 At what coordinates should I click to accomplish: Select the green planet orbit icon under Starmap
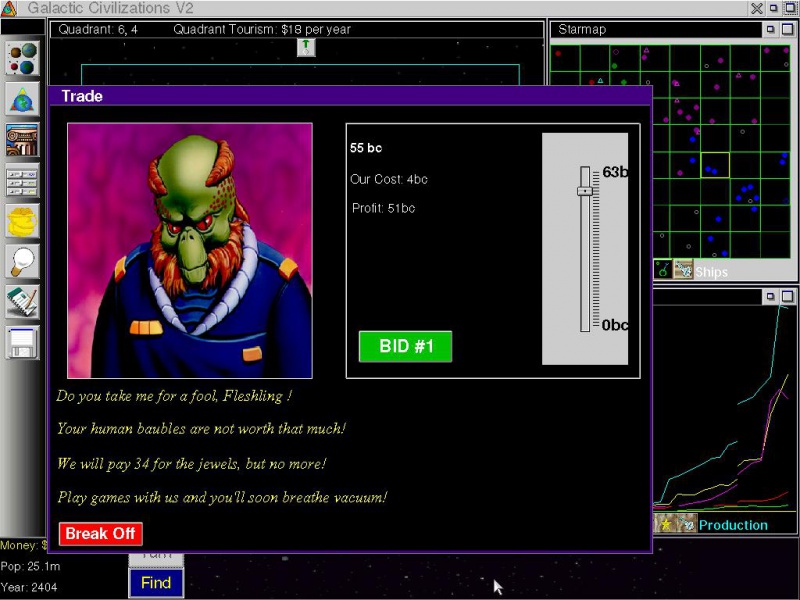[x=663, y=269]
